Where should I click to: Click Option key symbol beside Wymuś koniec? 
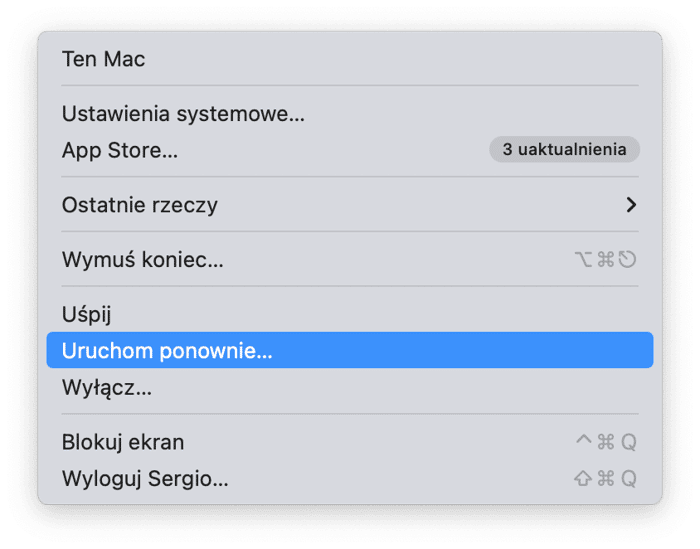(x=583, y=259)
